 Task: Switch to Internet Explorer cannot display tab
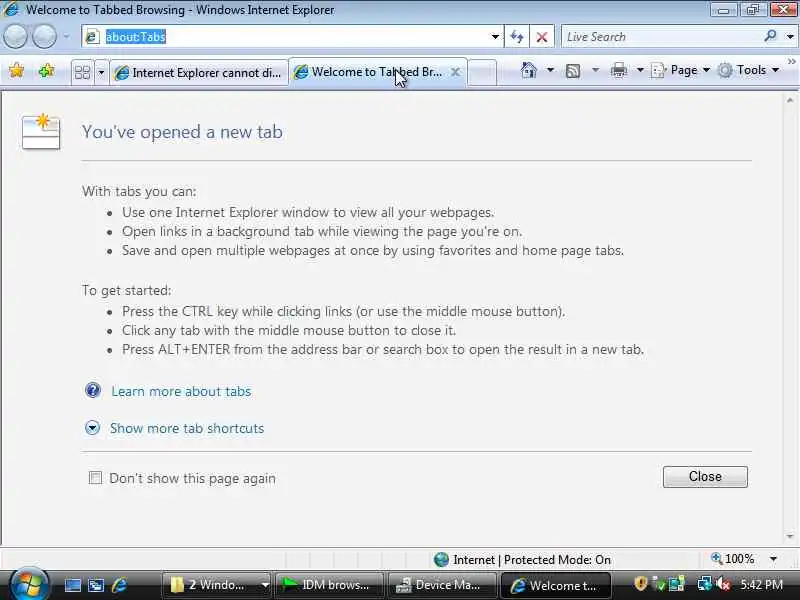click(199, 72)
